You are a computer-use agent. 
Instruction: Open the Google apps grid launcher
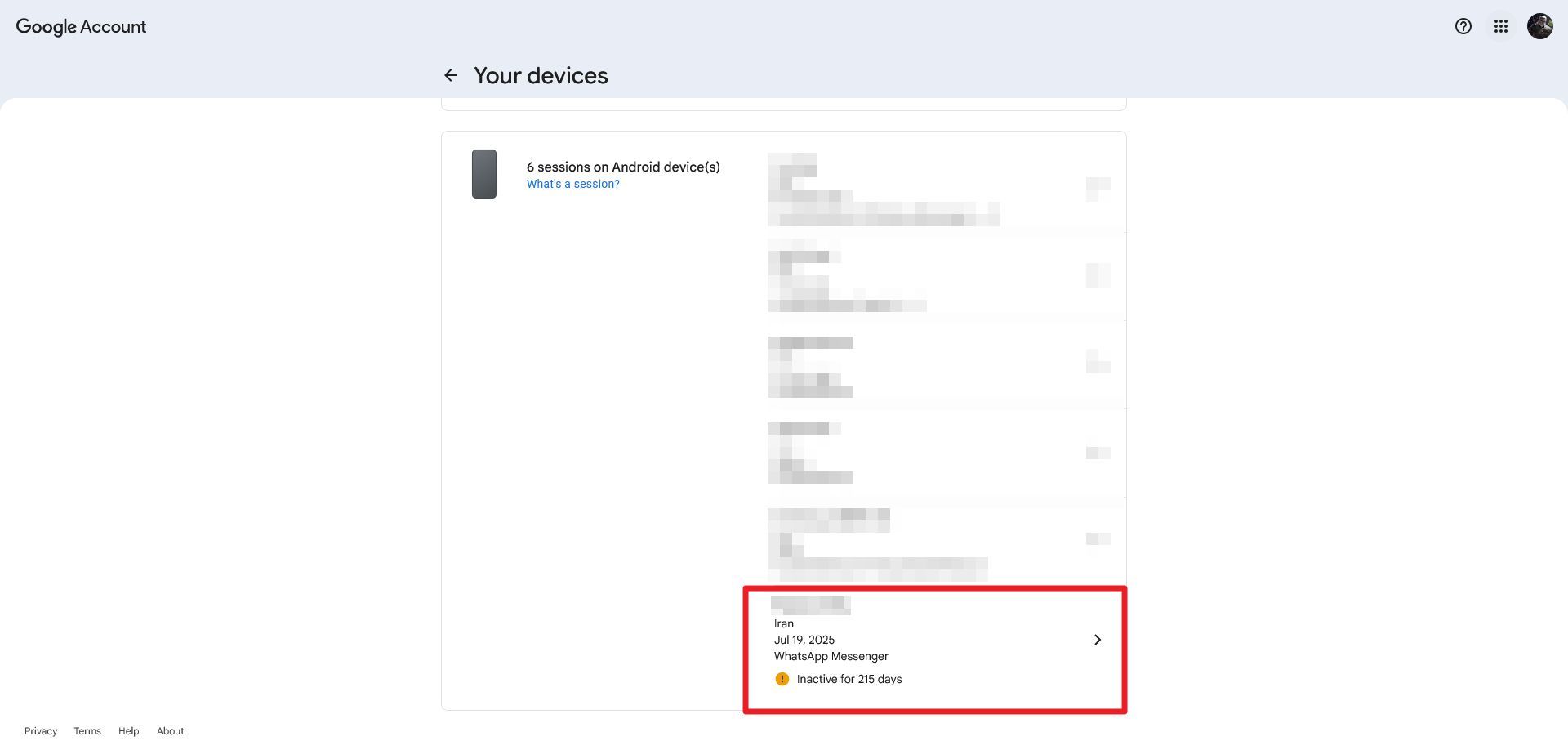pos(1500,26)
